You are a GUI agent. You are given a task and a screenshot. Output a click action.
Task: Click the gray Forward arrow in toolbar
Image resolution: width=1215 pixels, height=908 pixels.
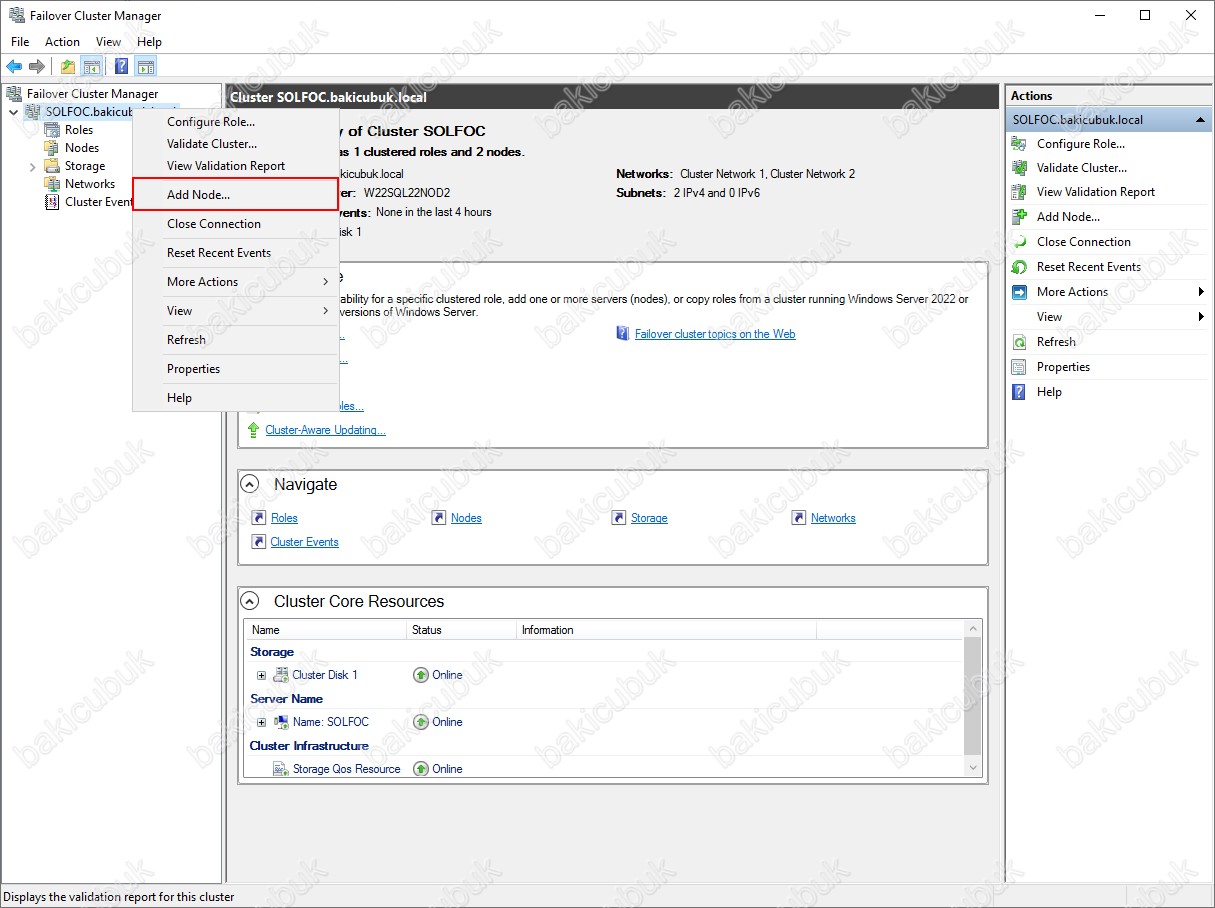pyautogui.click(x=37, y=67)
